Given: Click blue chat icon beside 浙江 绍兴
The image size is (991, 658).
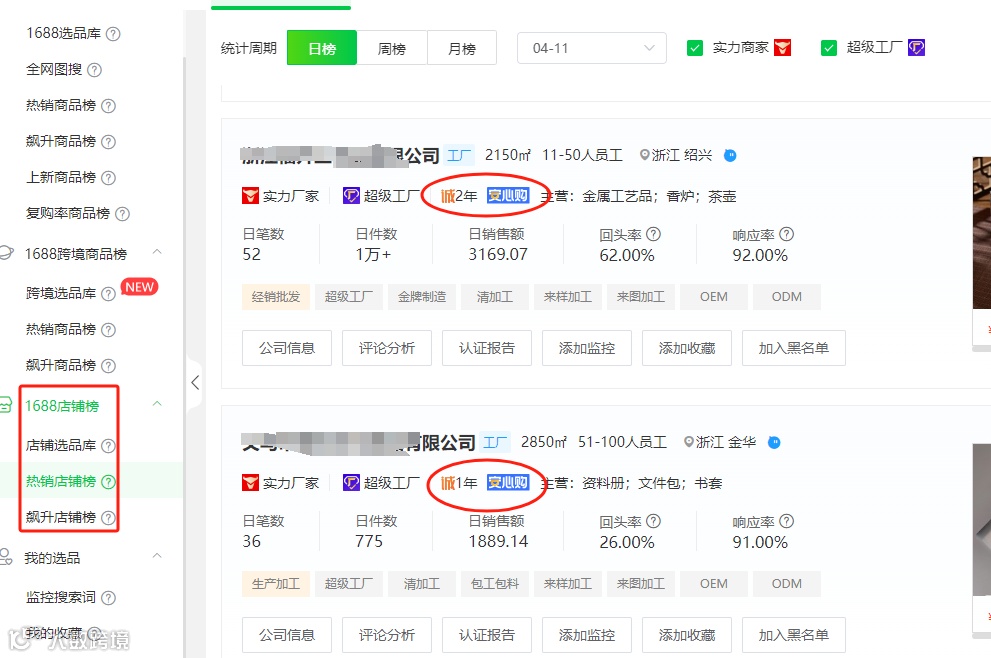Looking at the screenshot, I should point(730,155).
